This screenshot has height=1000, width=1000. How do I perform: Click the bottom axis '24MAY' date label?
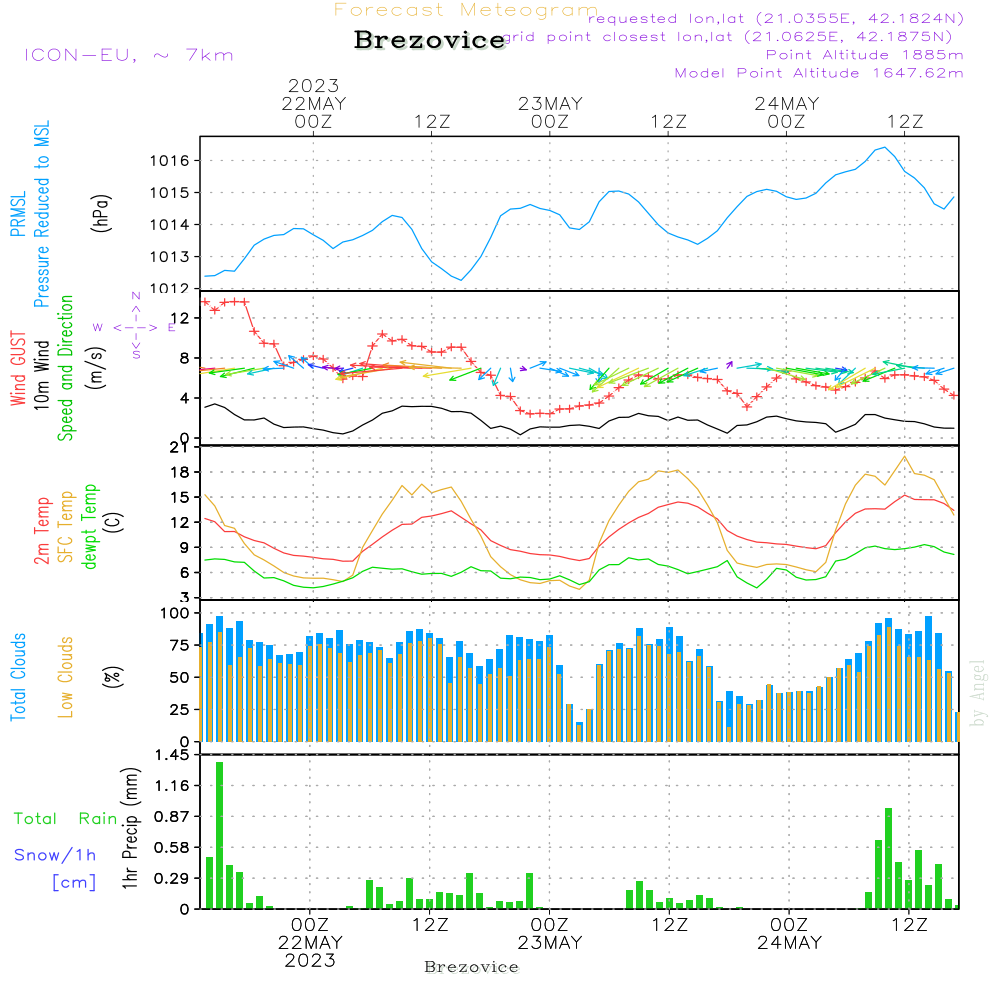click(x=790, y=943)
